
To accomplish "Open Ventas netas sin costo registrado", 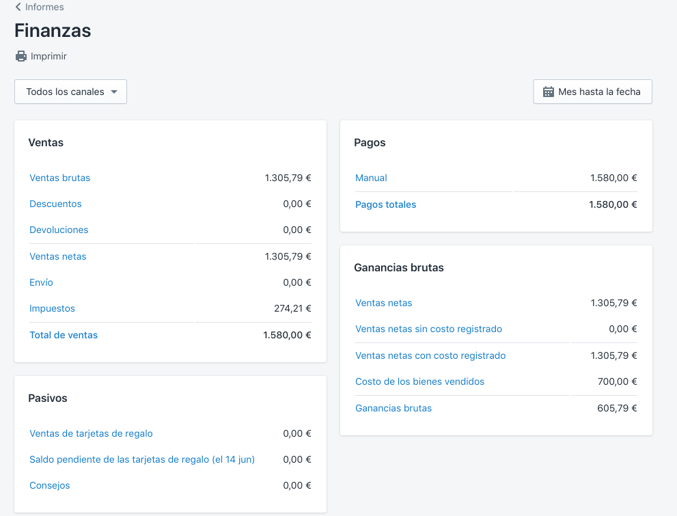I will pos(429,329).
